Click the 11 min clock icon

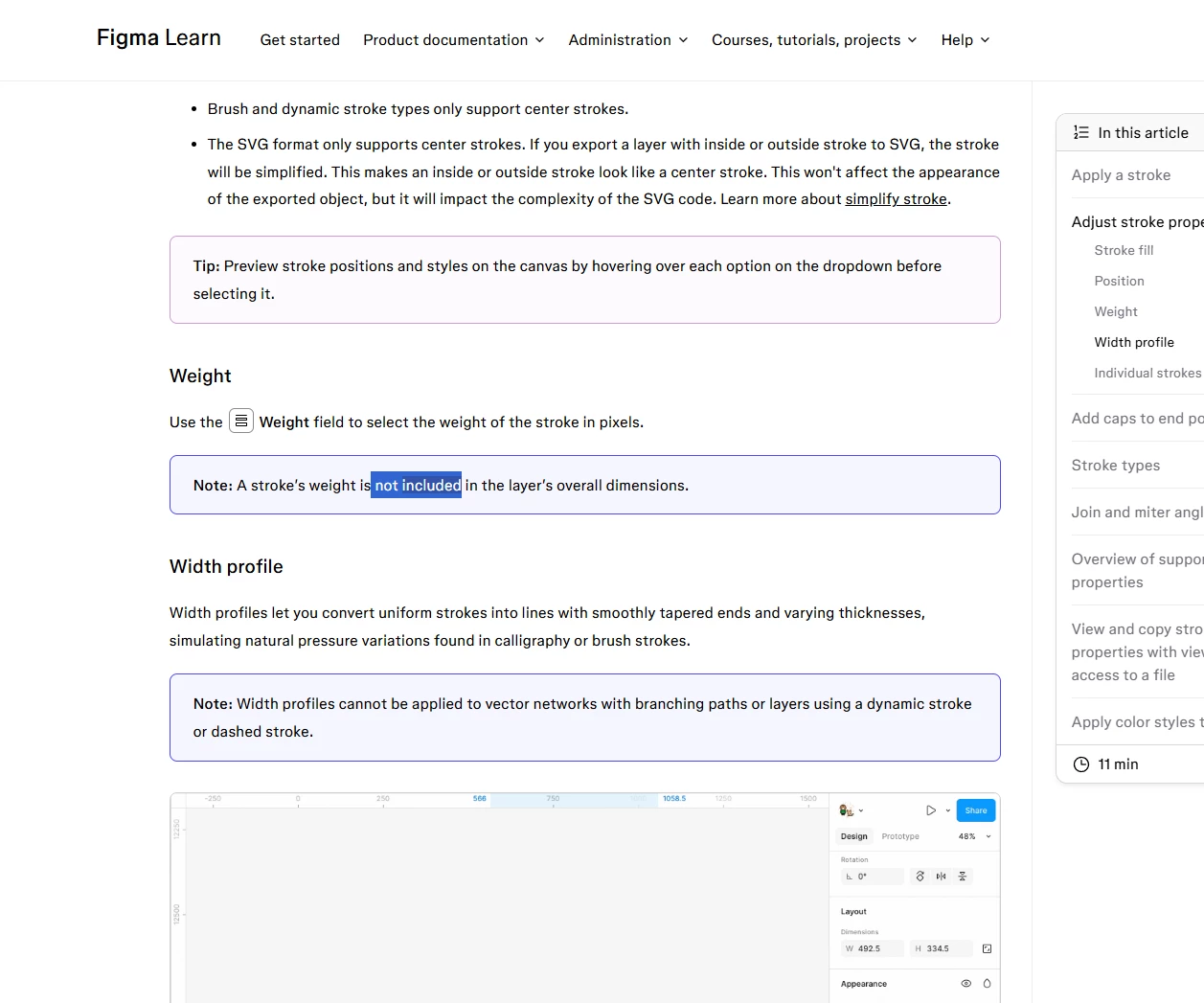point(1080,764)
